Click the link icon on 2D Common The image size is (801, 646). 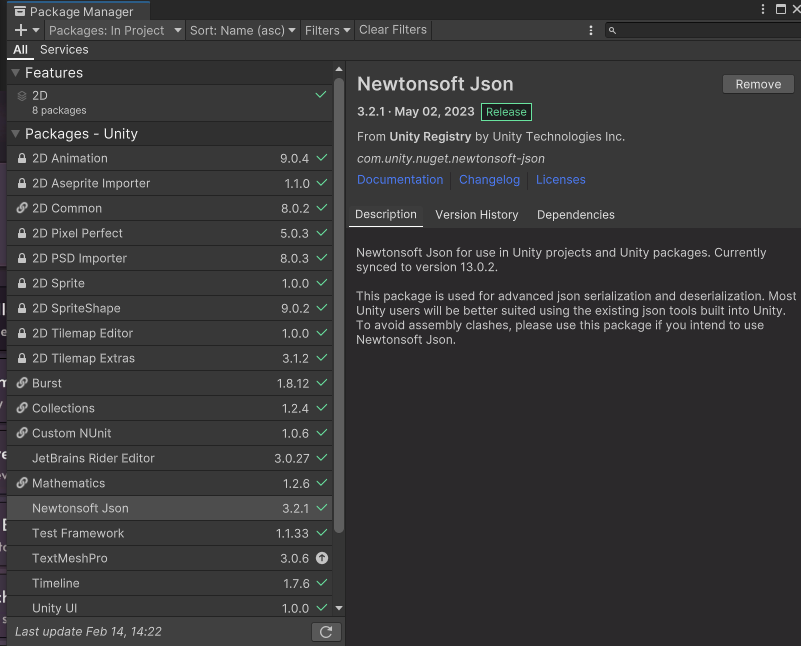[x=21, y=208]
